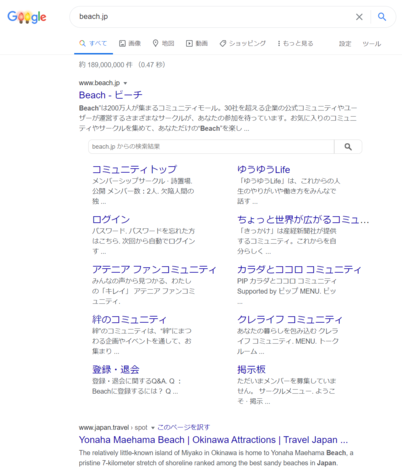Click the beach.jp site search field
The height and width of the screenshot is (470, 402).
(211, 147)
